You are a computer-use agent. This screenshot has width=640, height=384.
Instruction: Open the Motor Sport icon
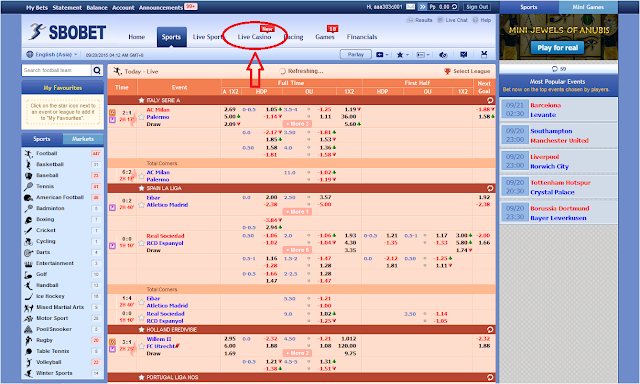point(28,319)
